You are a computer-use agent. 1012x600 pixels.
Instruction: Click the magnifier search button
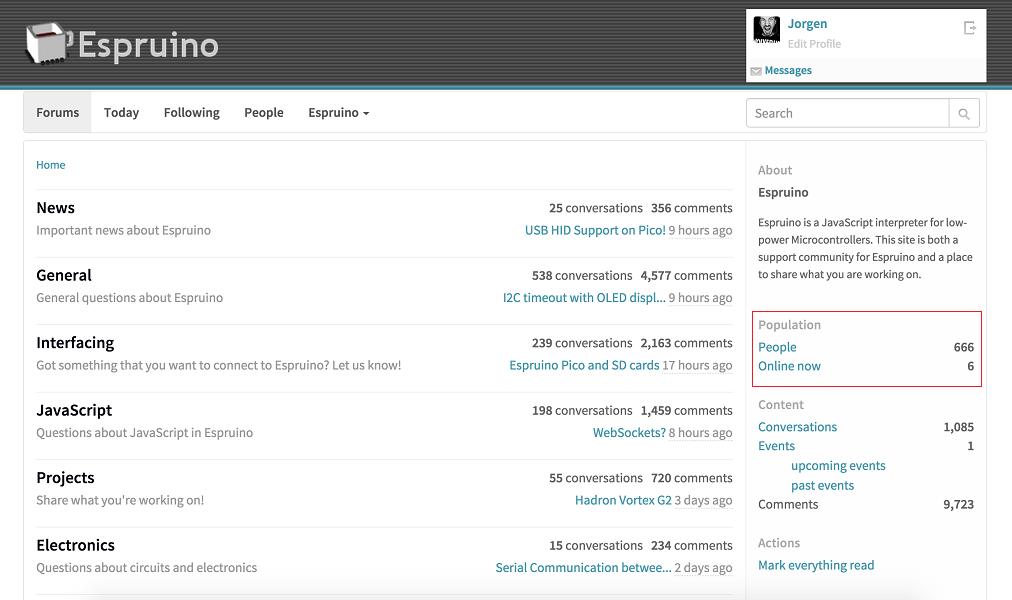pyautogui.click(x=964, y=114)
